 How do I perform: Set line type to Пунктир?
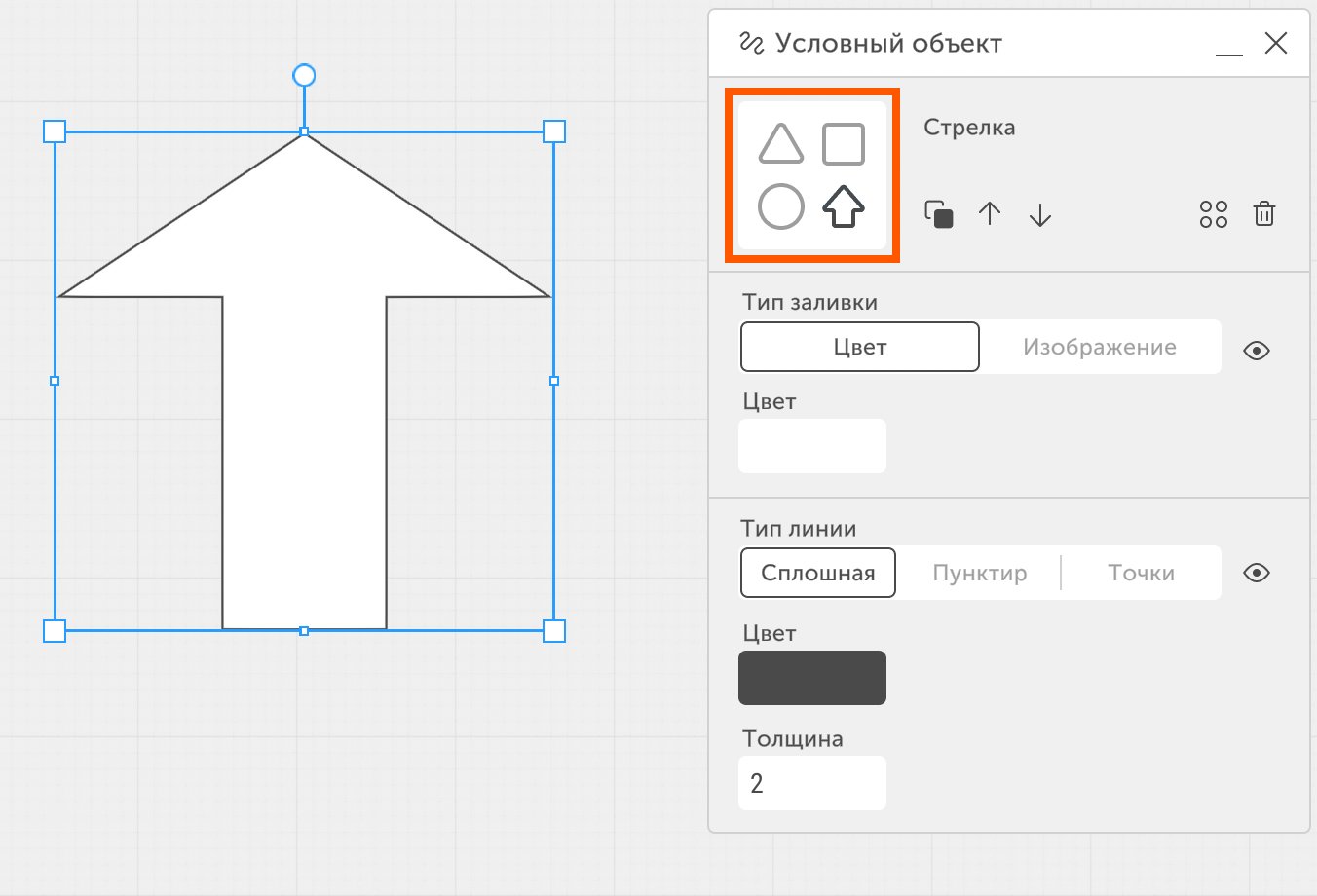click(x=980, y=573)
